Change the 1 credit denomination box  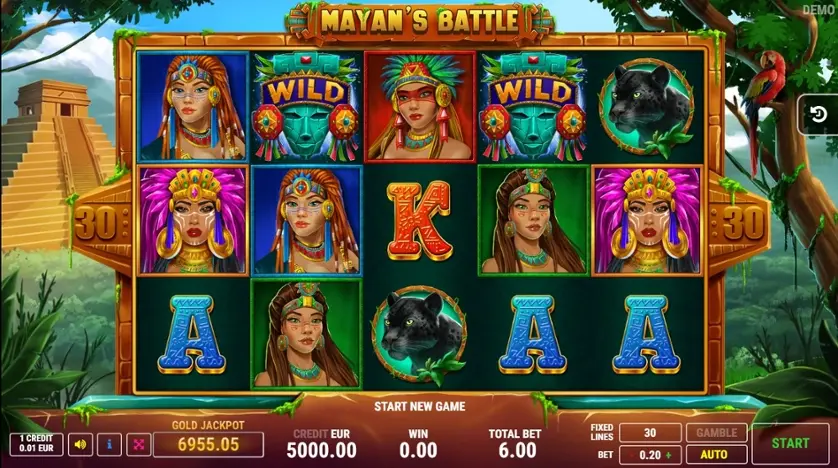(36, 444)
